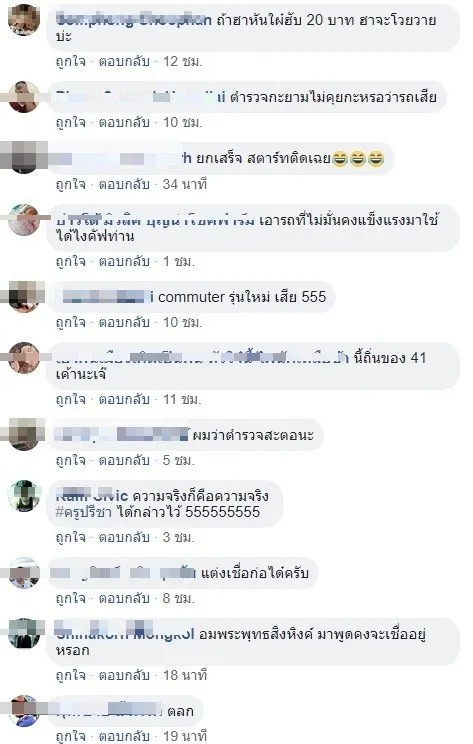473x744 pixels.
Task: Reply to the ตลก comment
Action: (x=123, y=736)
